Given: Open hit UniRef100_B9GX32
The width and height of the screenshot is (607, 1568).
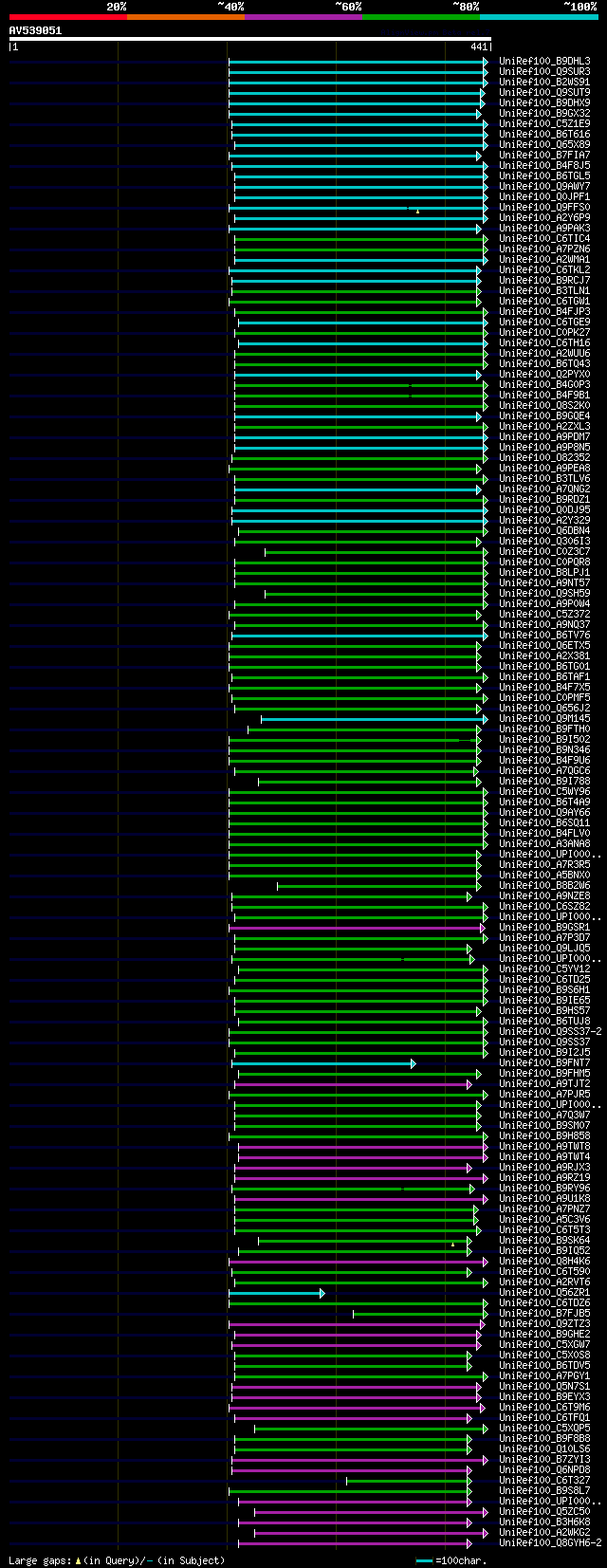Looking at the screenshot, I should (544, 114).
